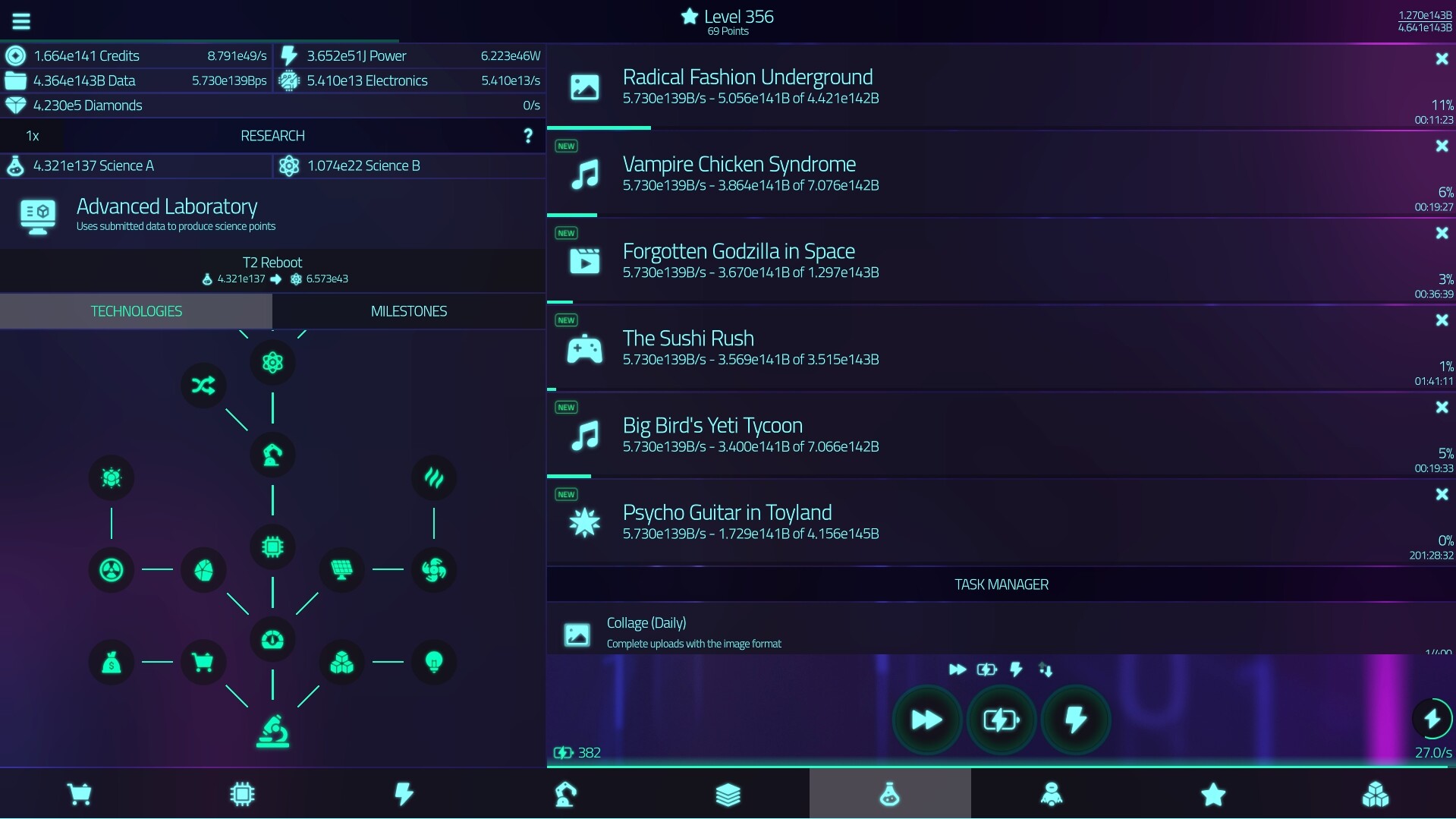Select the TECHNOLOGIES tab
The width and height of the screenshot is (1456, 819).
(136, 310)
